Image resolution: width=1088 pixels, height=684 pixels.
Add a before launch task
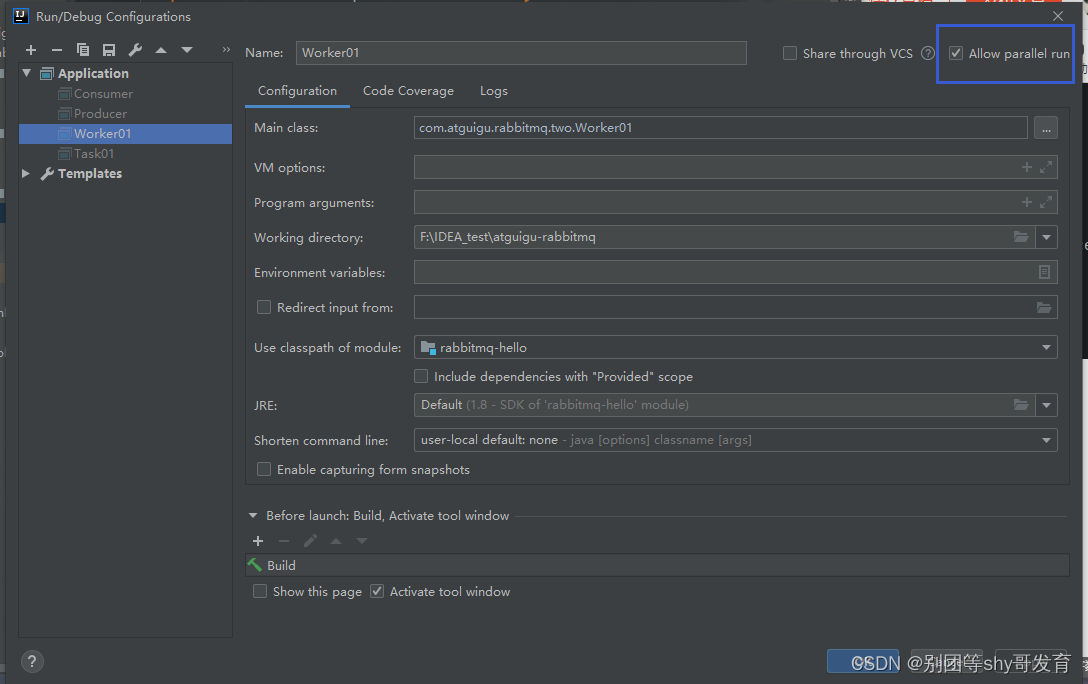(258, 541)
